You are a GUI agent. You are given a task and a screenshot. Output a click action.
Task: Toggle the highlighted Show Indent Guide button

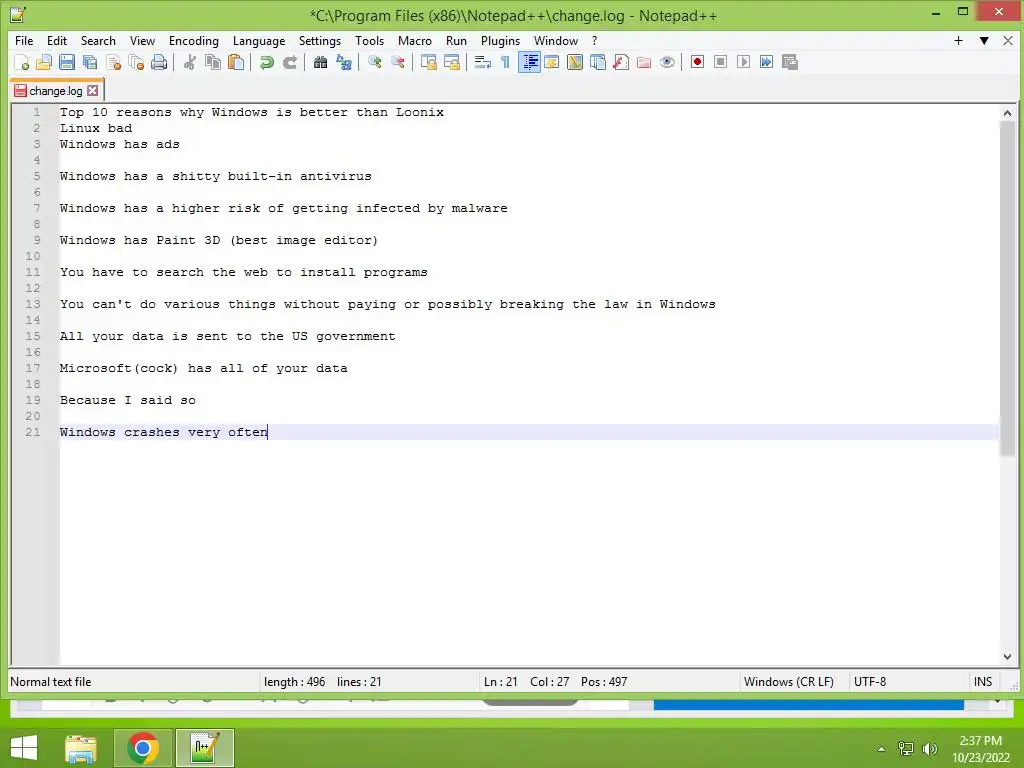[529, 62]
